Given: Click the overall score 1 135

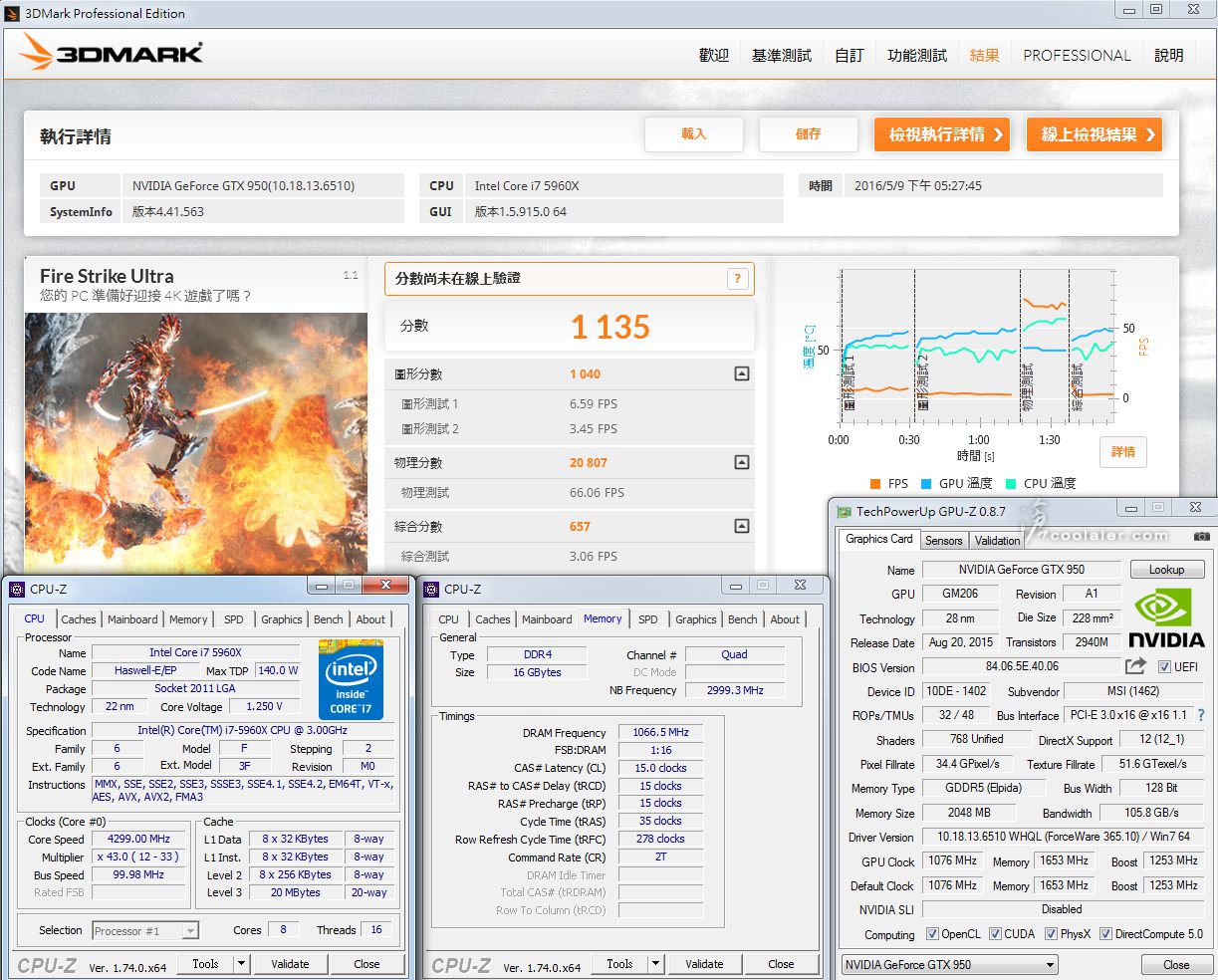Looking at the screenshot, I should coord(609,327).
